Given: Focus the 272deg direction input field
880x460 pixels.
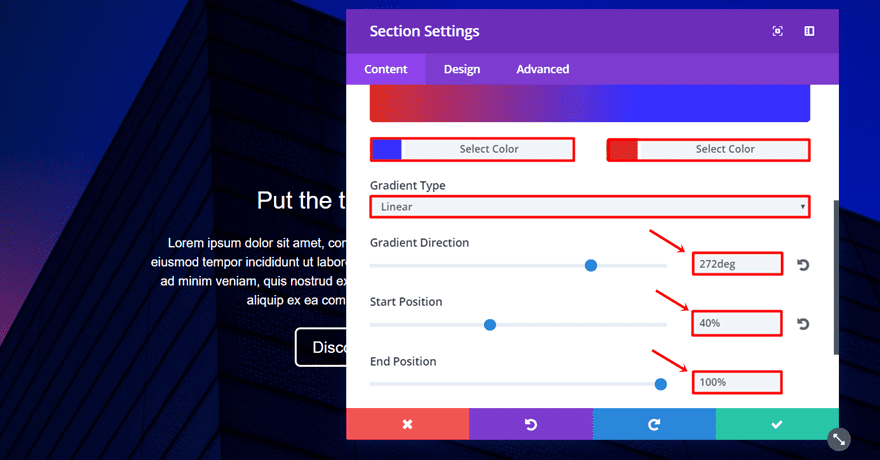Looking at the screenshot, I should [736, 265].
